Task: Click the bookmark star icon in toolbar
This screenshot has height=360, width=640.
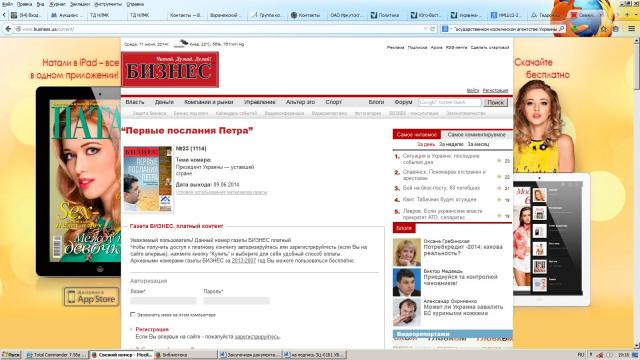Action: tap(604, 29)
